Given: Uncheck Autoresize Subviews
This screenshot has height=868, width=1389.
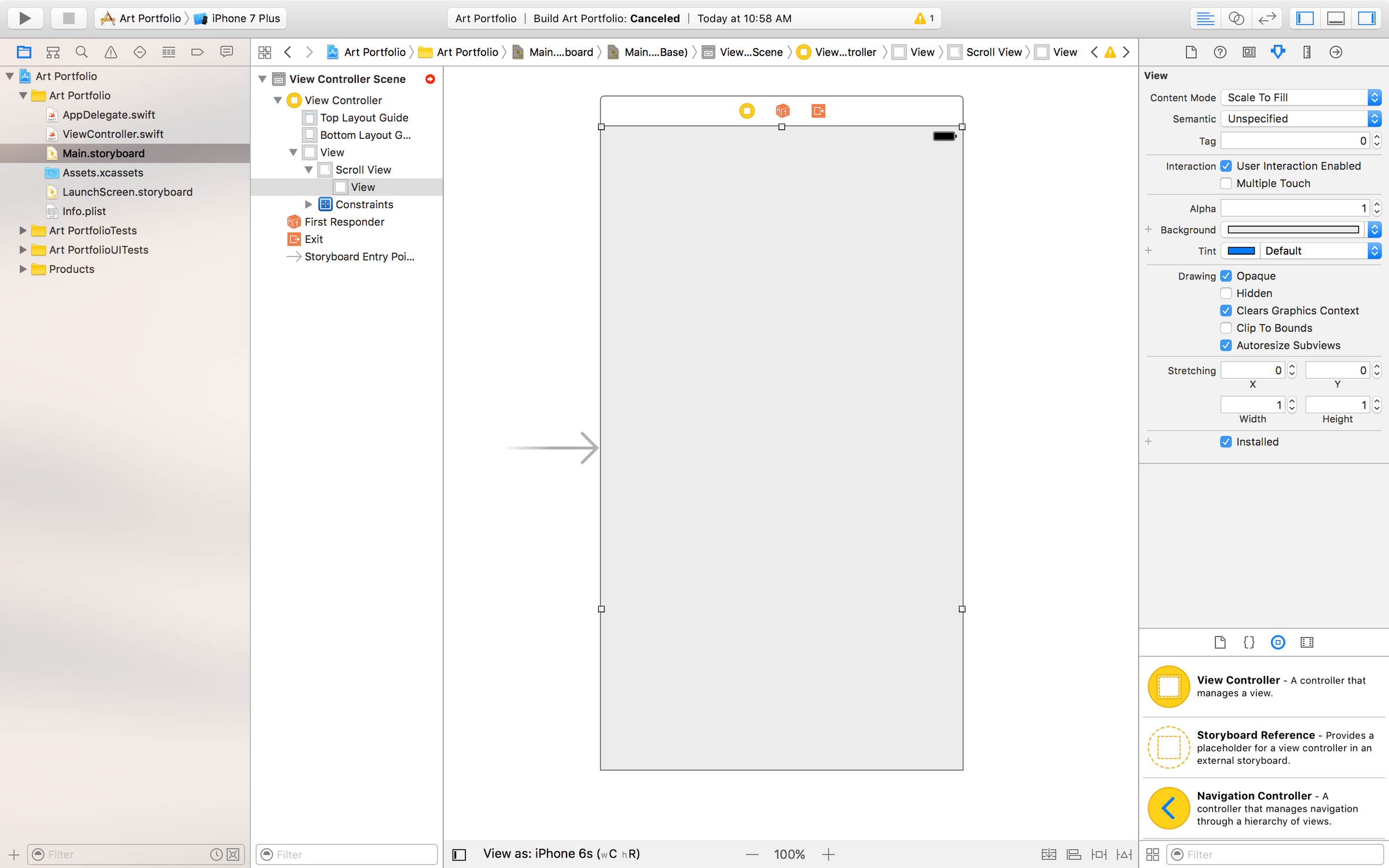Looking at the screenshot, I should pos(1226,345).
